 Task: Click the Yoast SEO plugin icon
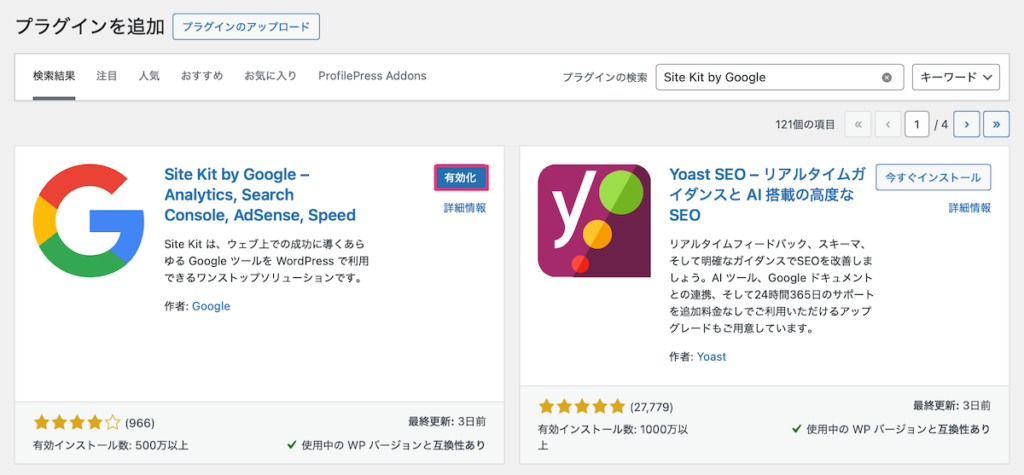596,220
